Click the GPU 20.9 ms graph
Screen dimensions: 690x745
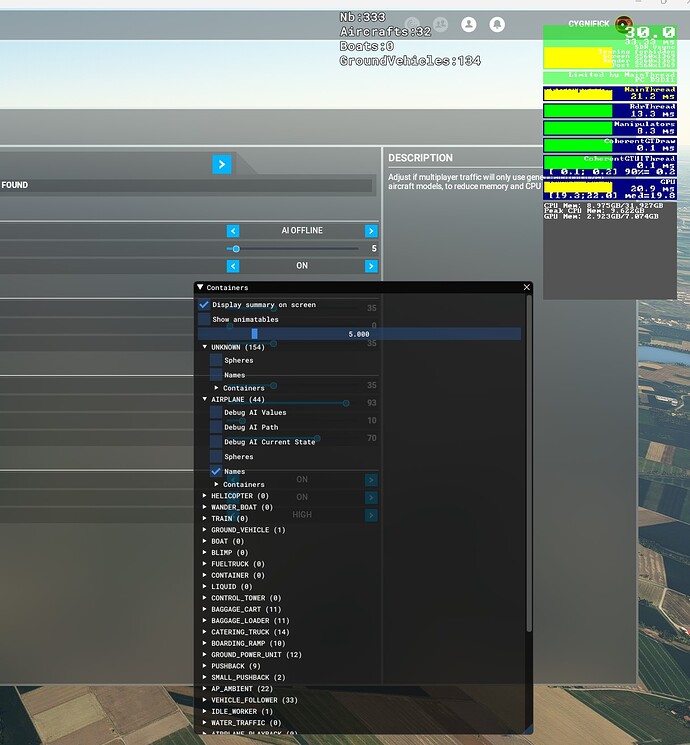coord(610,189)
